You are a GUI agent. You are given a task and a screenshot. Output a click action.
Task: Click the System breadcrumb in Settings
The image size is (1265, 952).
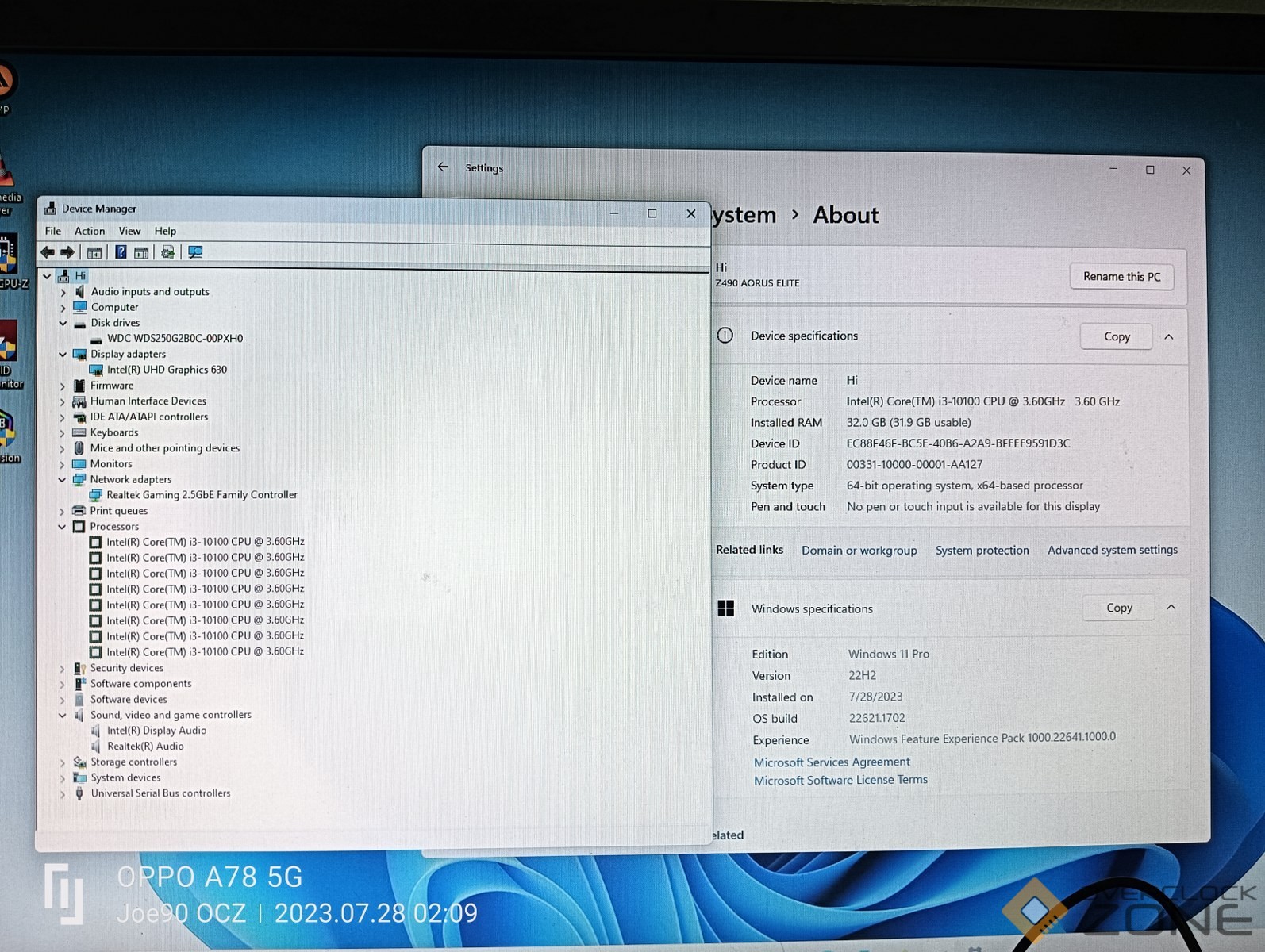pyautogui.click(x=744, y=215)
